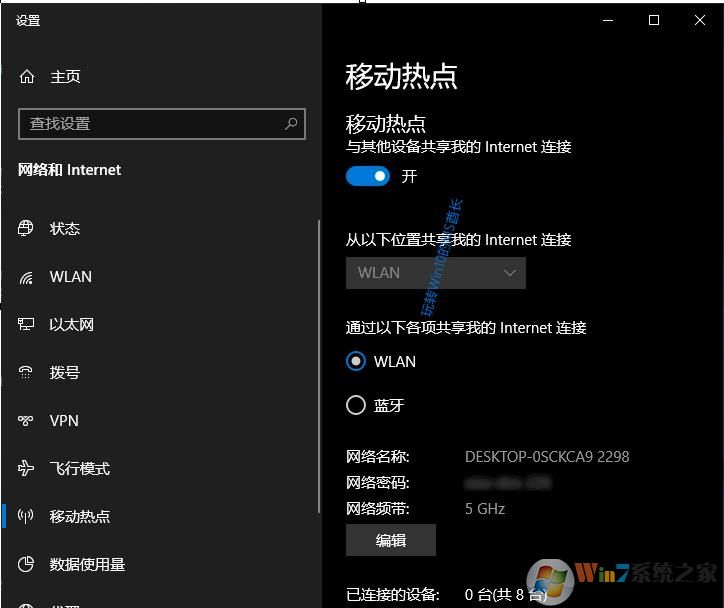Click the 编辑 button
This screenshot has height=608, width=724.
[x=391, y=540]
